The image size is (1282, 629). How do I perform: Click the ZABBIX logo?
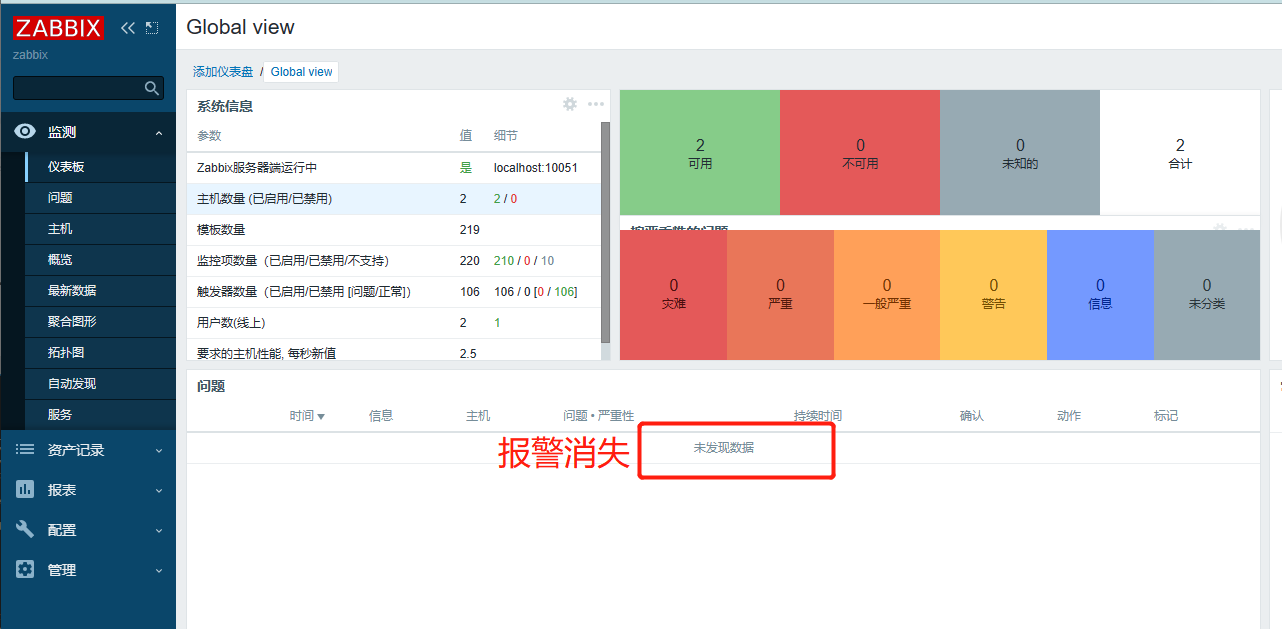58,28
